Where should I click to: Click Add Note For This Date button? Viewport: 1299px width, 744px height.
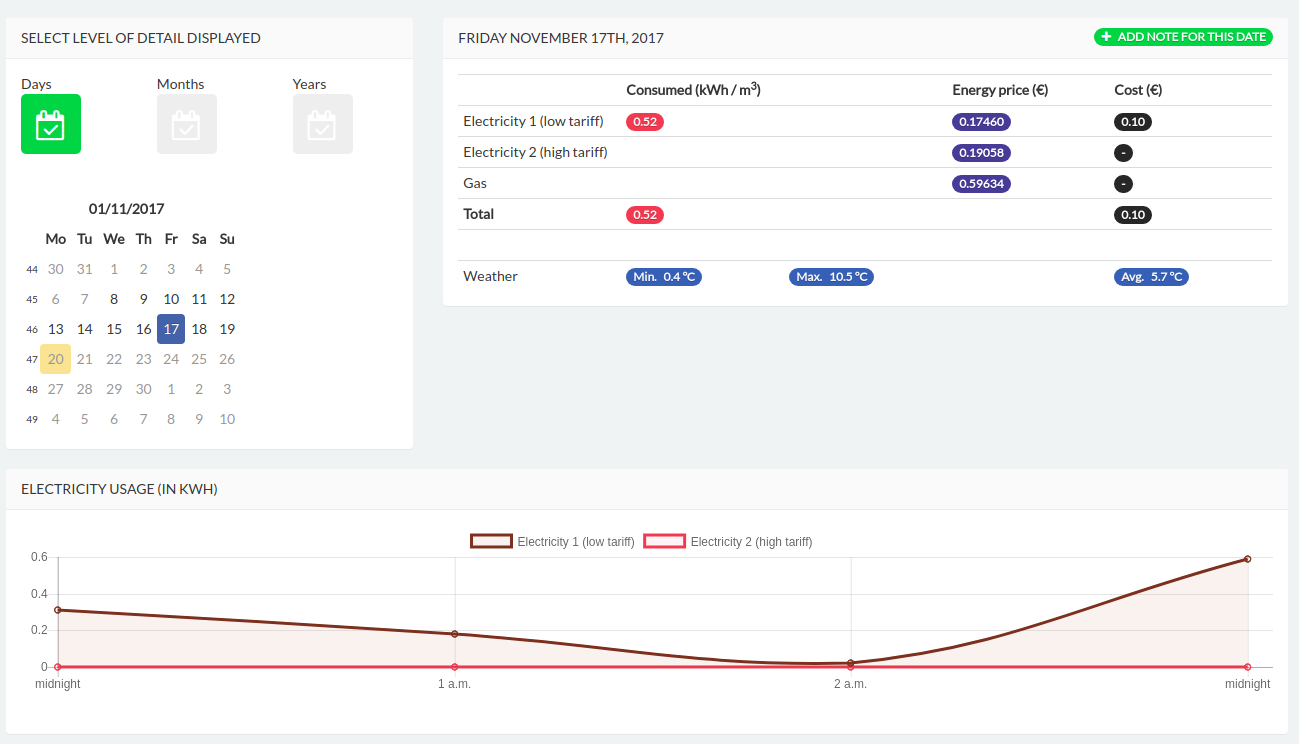click(x=1183, y=37)
